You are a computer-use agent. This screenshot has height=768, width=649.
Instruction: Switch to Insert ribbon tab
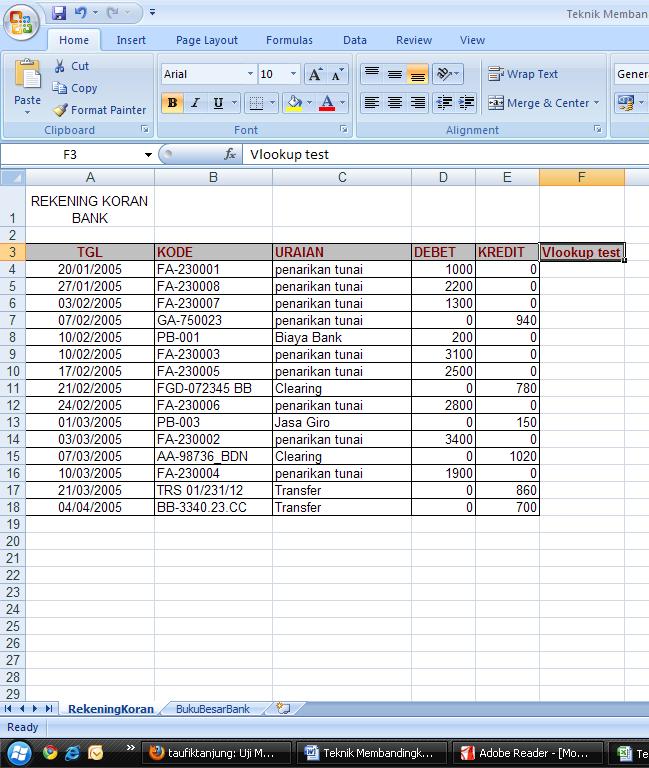click(131, 40)
